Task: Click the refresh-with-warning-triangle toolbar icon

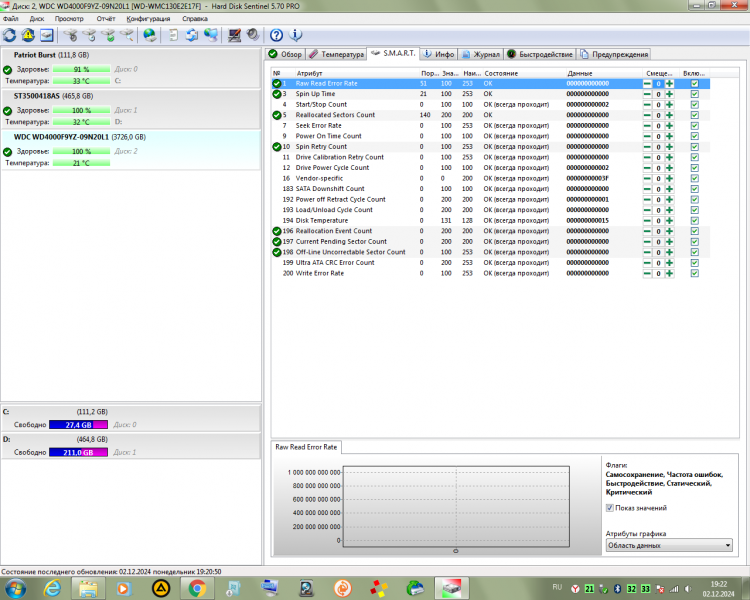Action: coord(28,35)
